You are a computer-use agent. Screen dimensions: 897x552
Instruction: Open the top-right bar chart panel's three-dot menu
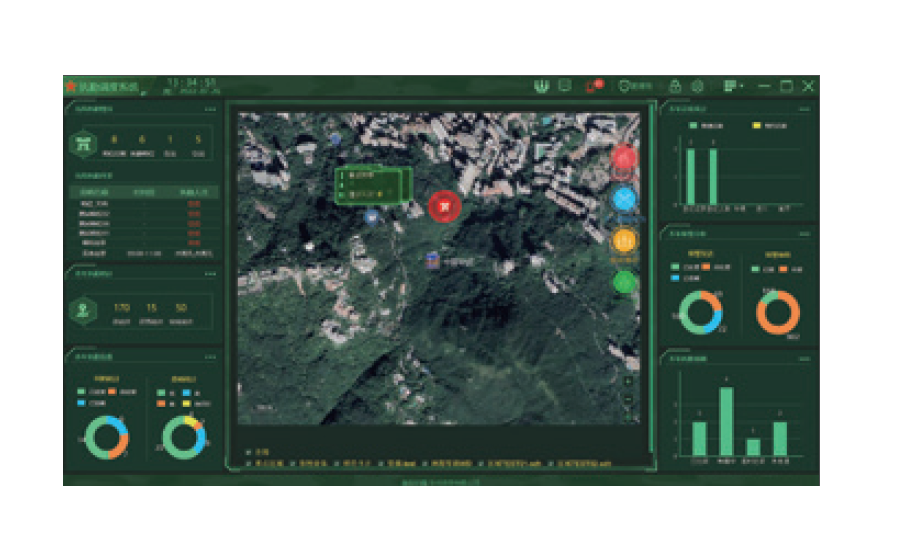[x=804, y=109]
